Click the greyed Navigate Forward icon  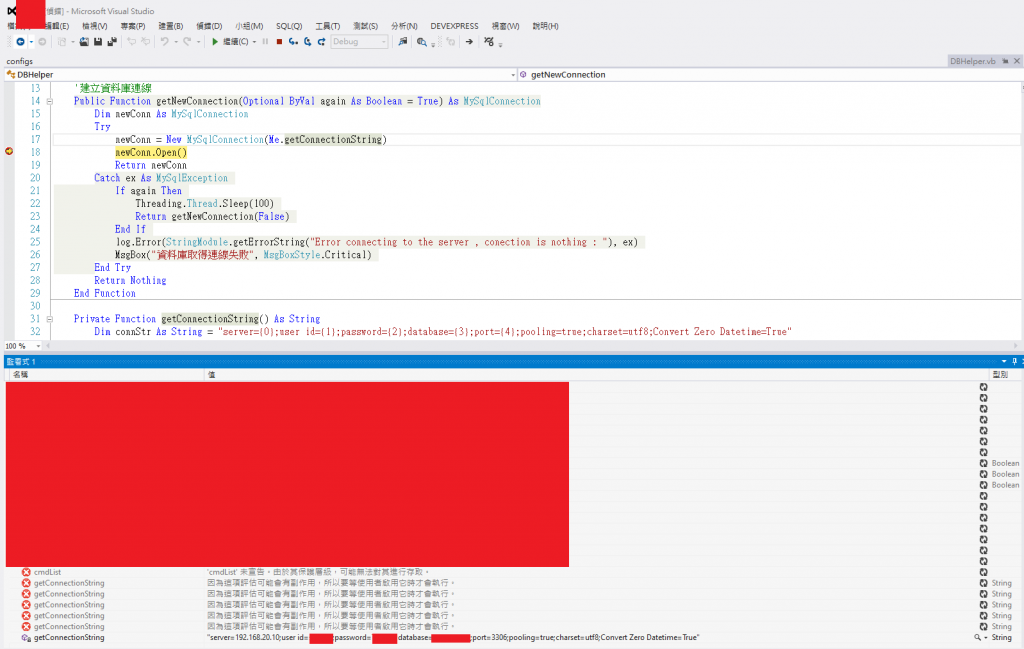click(42, 42)
